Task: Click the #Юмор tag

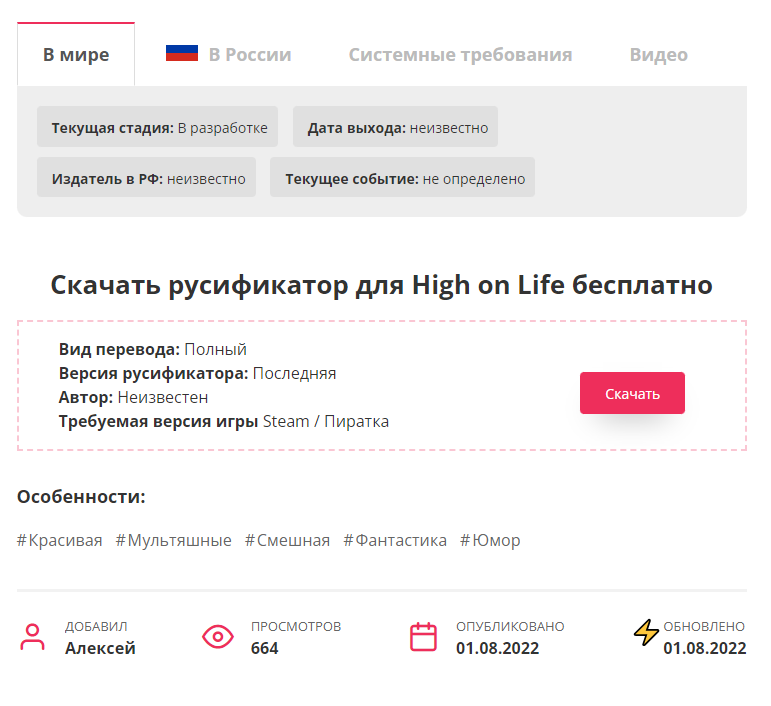Action: [x=490, y=540]
